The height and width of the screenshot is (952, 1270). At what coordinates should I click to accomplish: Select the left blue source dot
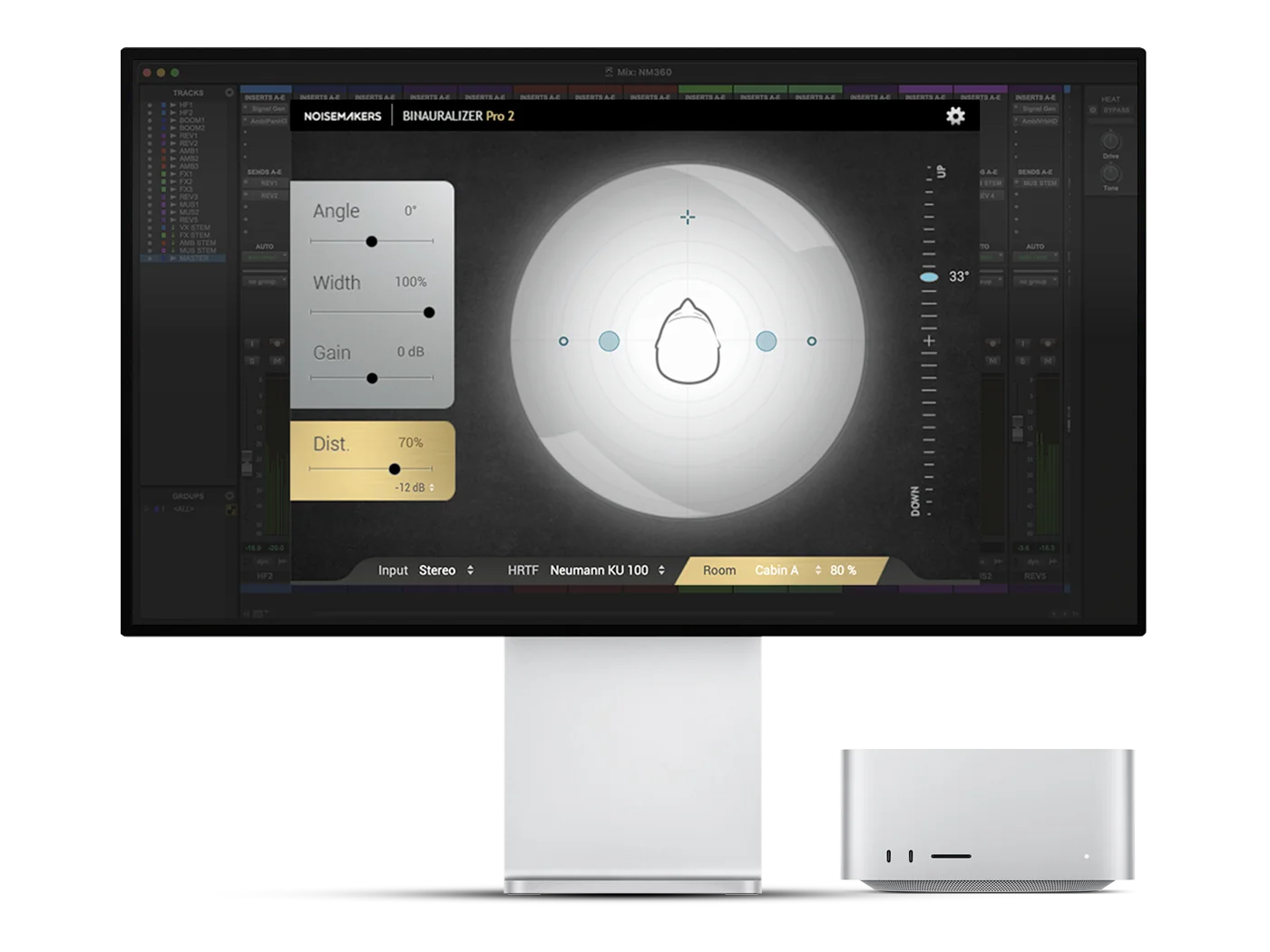tap(609, 341)
